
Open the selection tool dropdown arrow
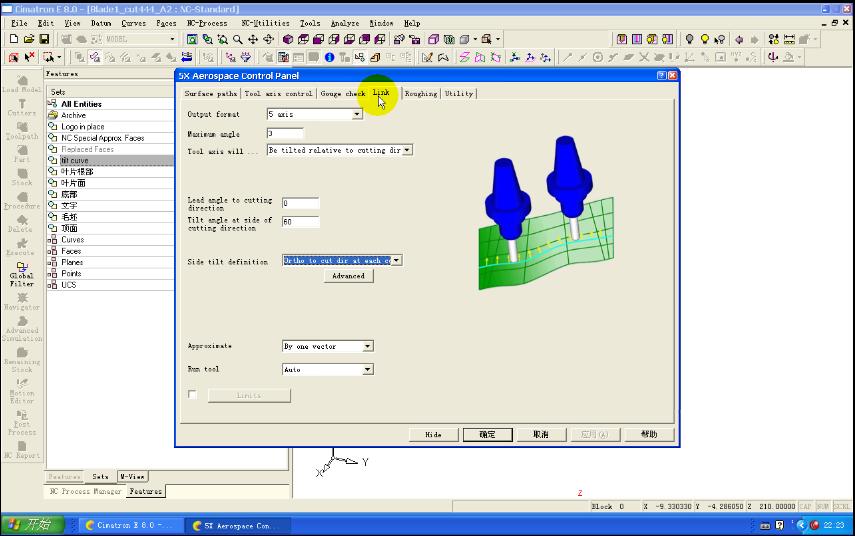(x=59, y=57)
